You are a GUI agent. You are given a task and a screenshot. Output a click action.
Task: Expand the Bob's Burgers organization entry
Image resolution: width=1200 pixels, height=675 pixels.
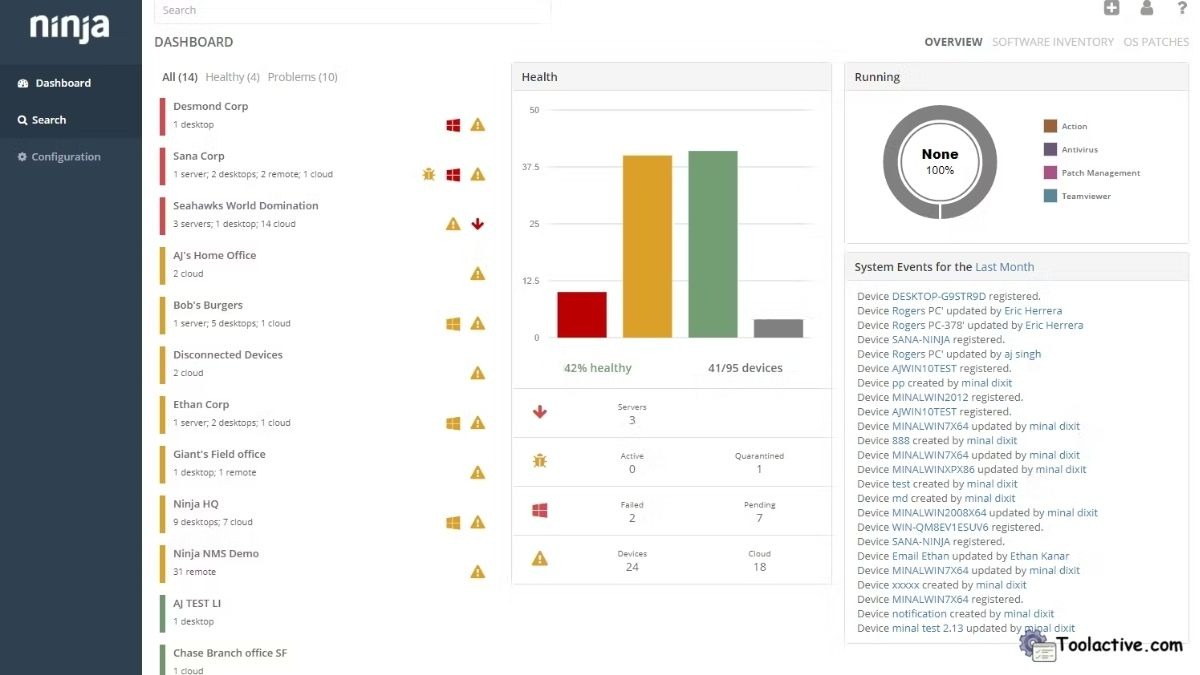[207, 305]
